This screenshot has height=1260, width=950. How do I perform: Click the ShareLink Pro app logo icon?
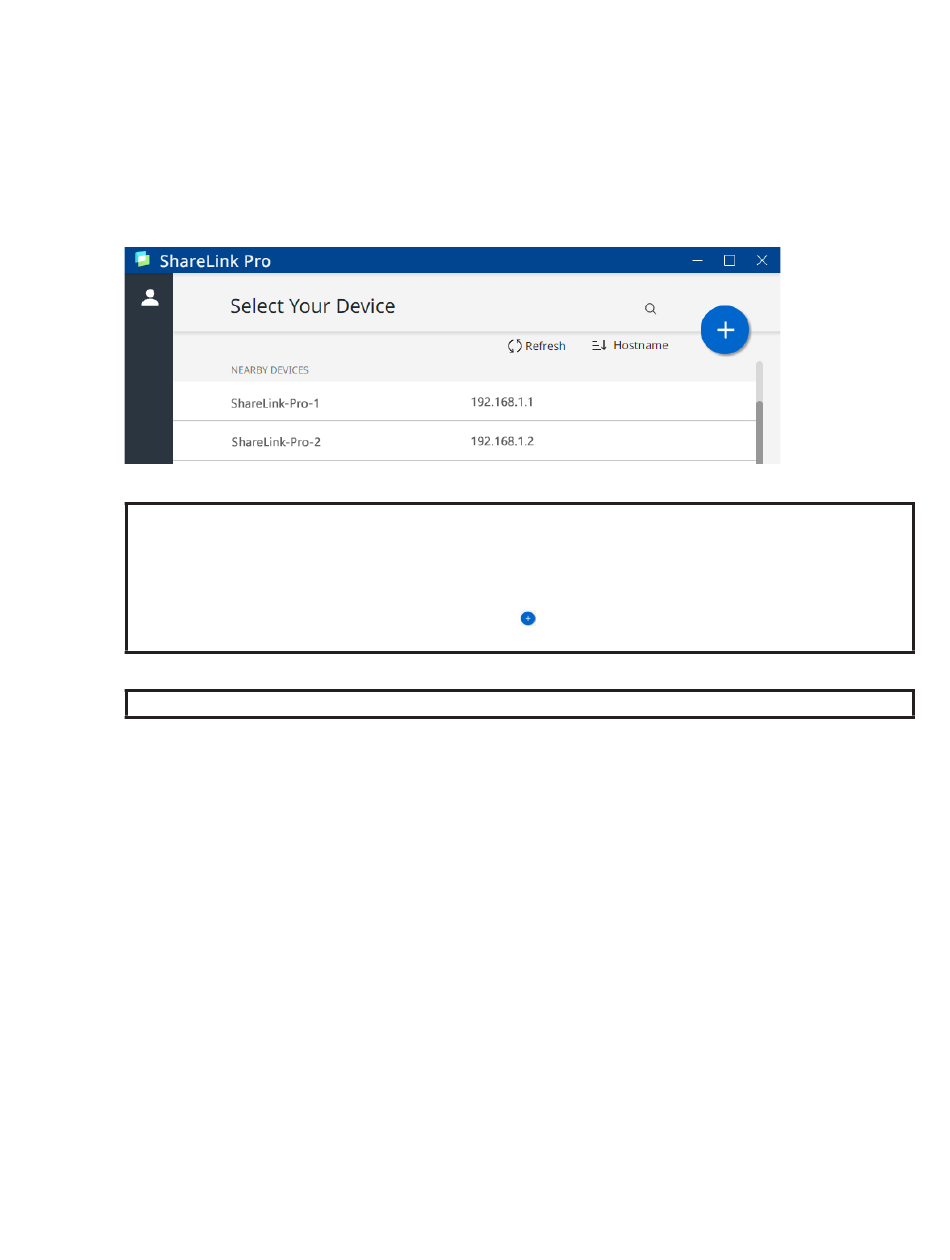(x=143, y=260)
